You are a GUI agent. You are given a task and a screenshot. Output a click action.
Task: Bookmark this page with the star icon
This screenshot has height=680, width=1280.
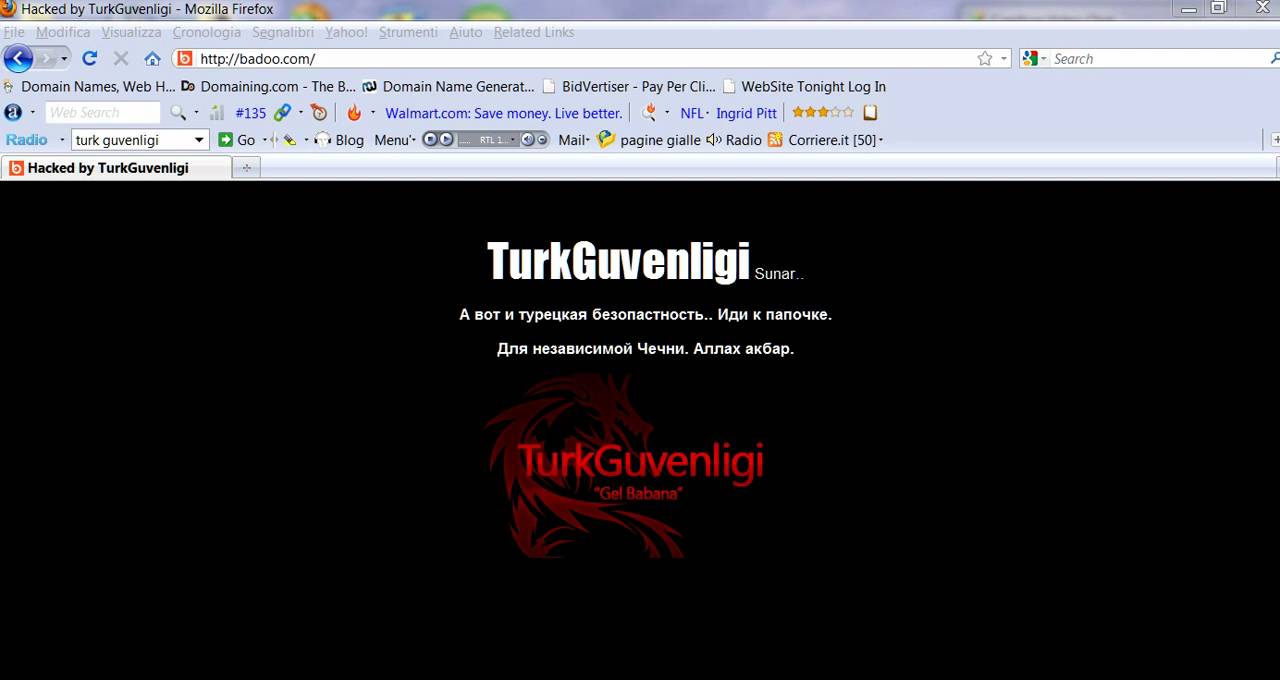point(985,59)
